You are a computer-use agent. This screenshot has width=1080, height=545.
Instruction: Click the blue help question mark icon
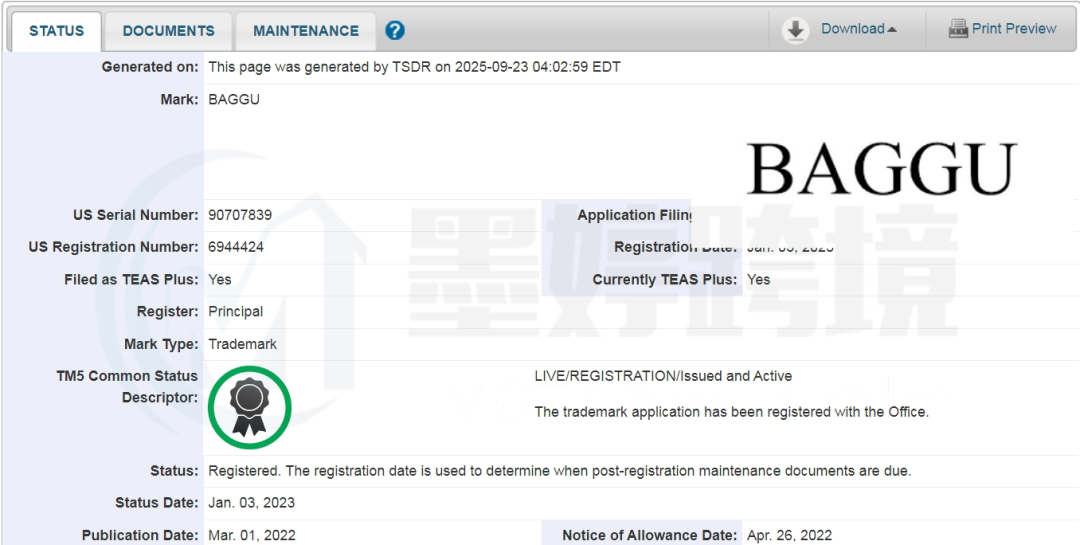pyautogui.click(x=395, y=30)
